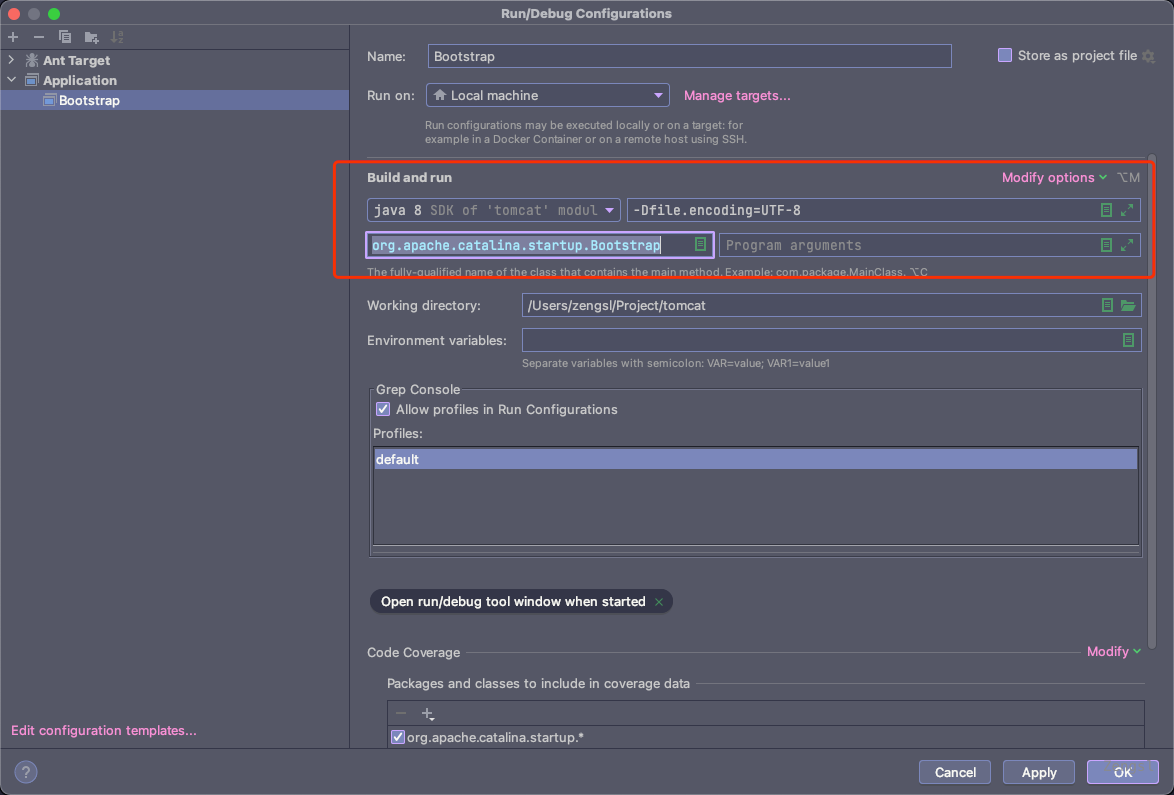This screenshot has height=795, width=1174.
Task: Open the help question mark button
Action: (x=27, y=772)
